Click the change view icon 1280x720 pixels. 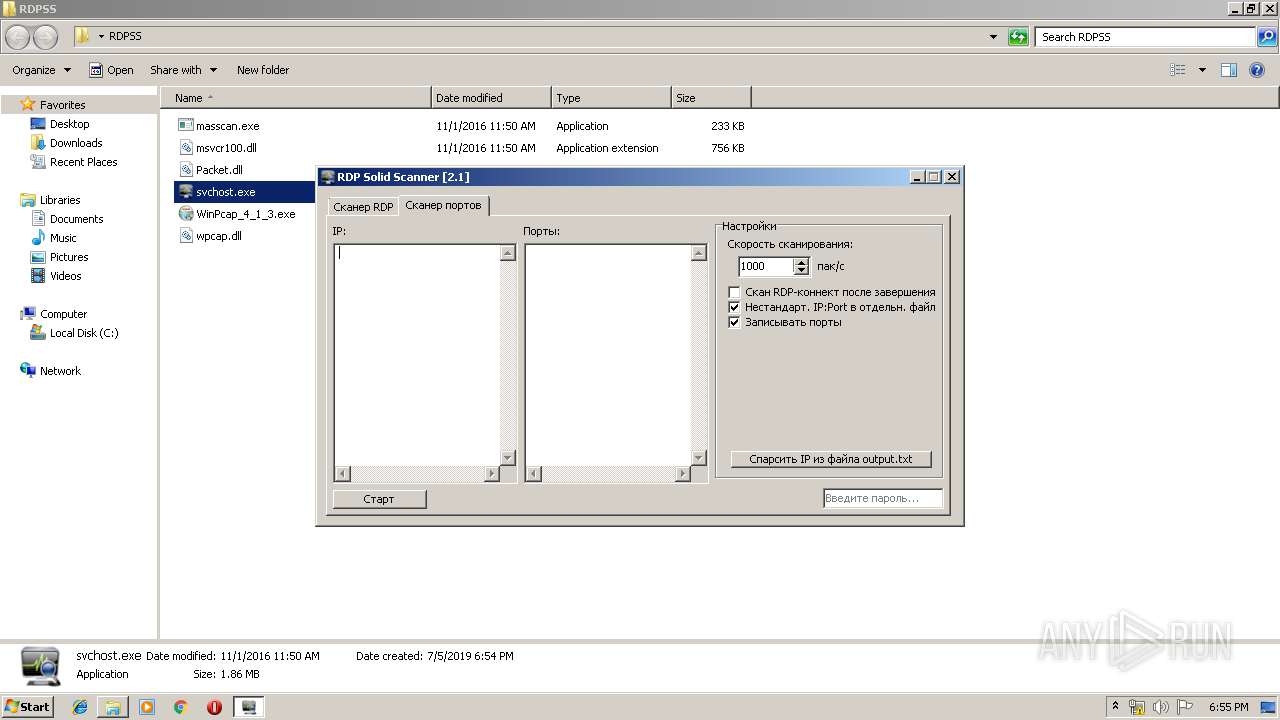point(1178,70)
